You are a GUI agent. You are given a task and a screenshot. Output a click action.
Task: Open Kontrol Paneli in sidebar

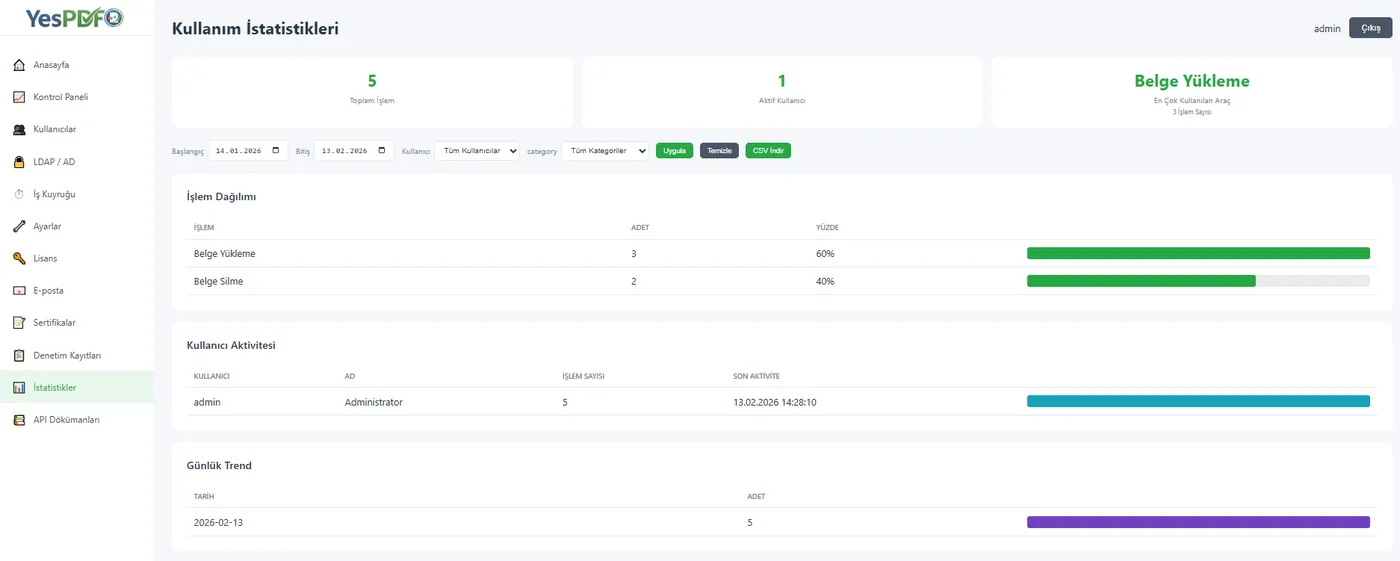tap(77, 97)
